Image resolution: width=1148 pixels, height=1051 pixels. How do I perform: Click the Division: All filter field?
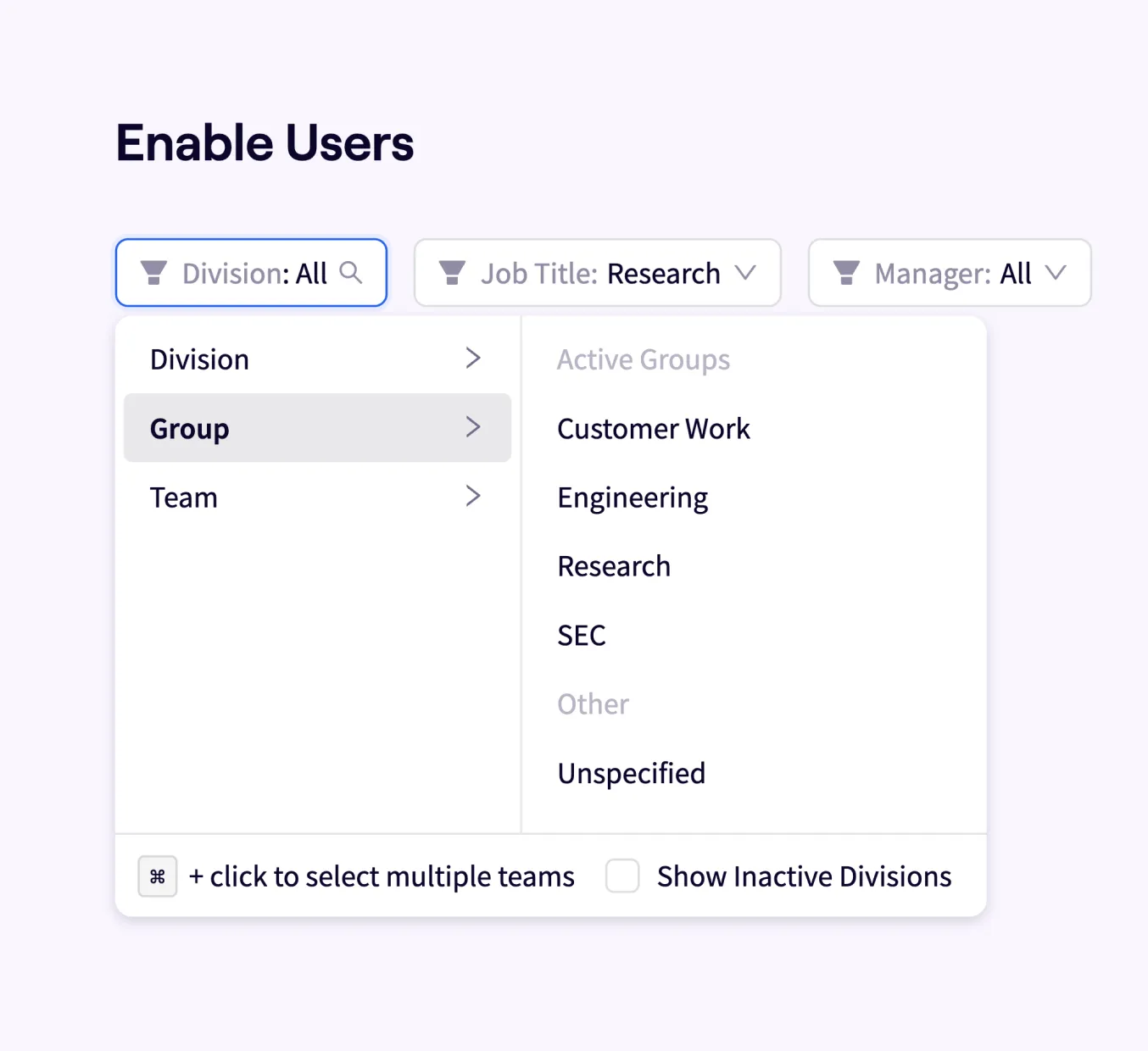click(253, 273)
